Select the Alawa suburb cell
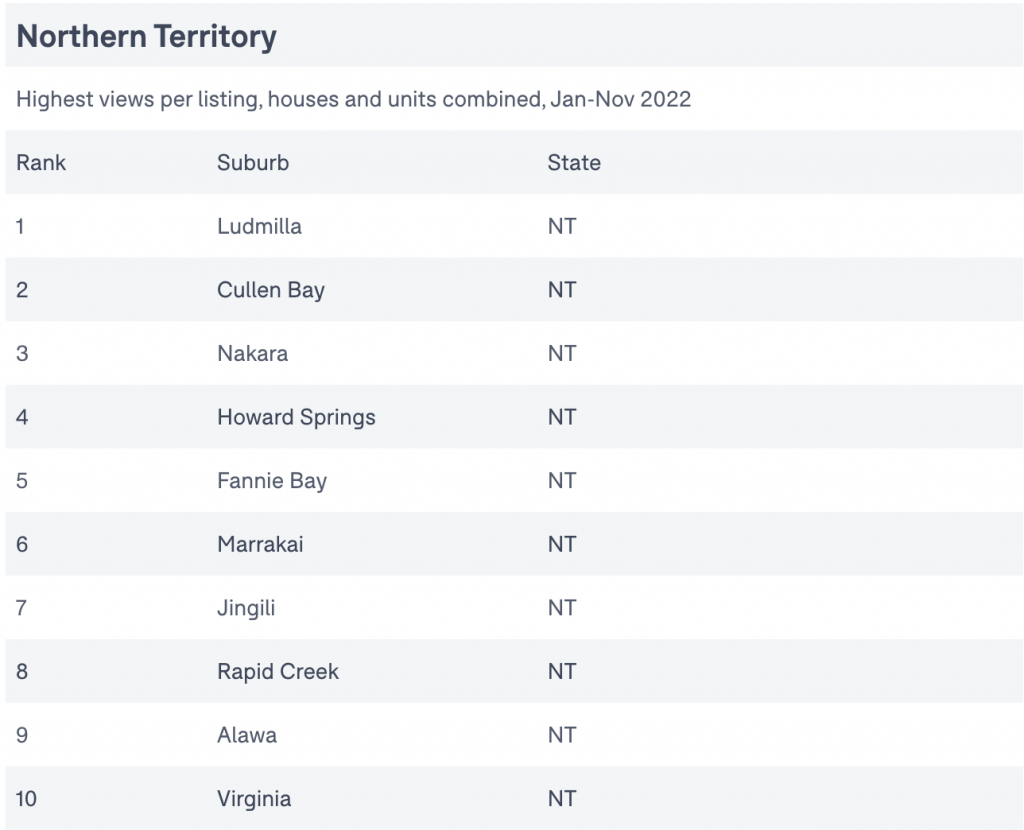1024x830 pixels. point(247,735)
